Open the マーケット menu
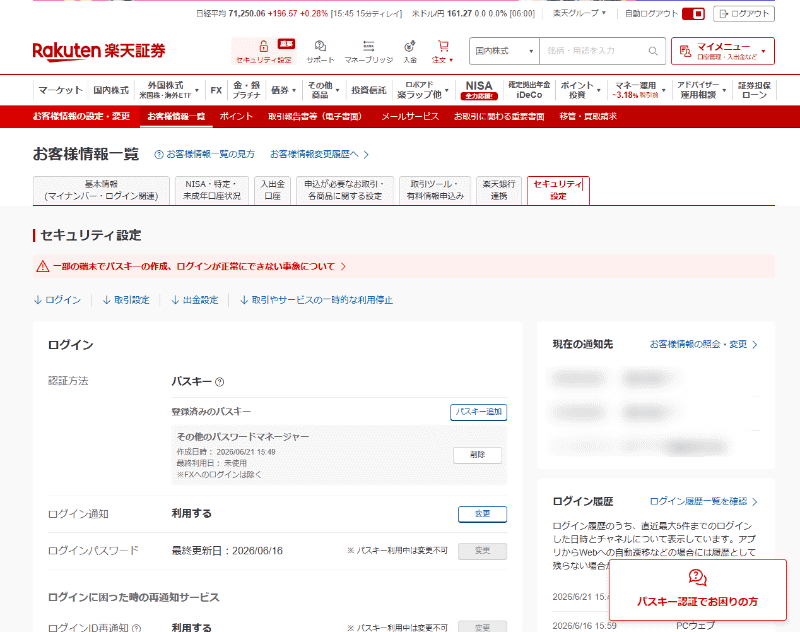800x632 pixels. point(60,90)
